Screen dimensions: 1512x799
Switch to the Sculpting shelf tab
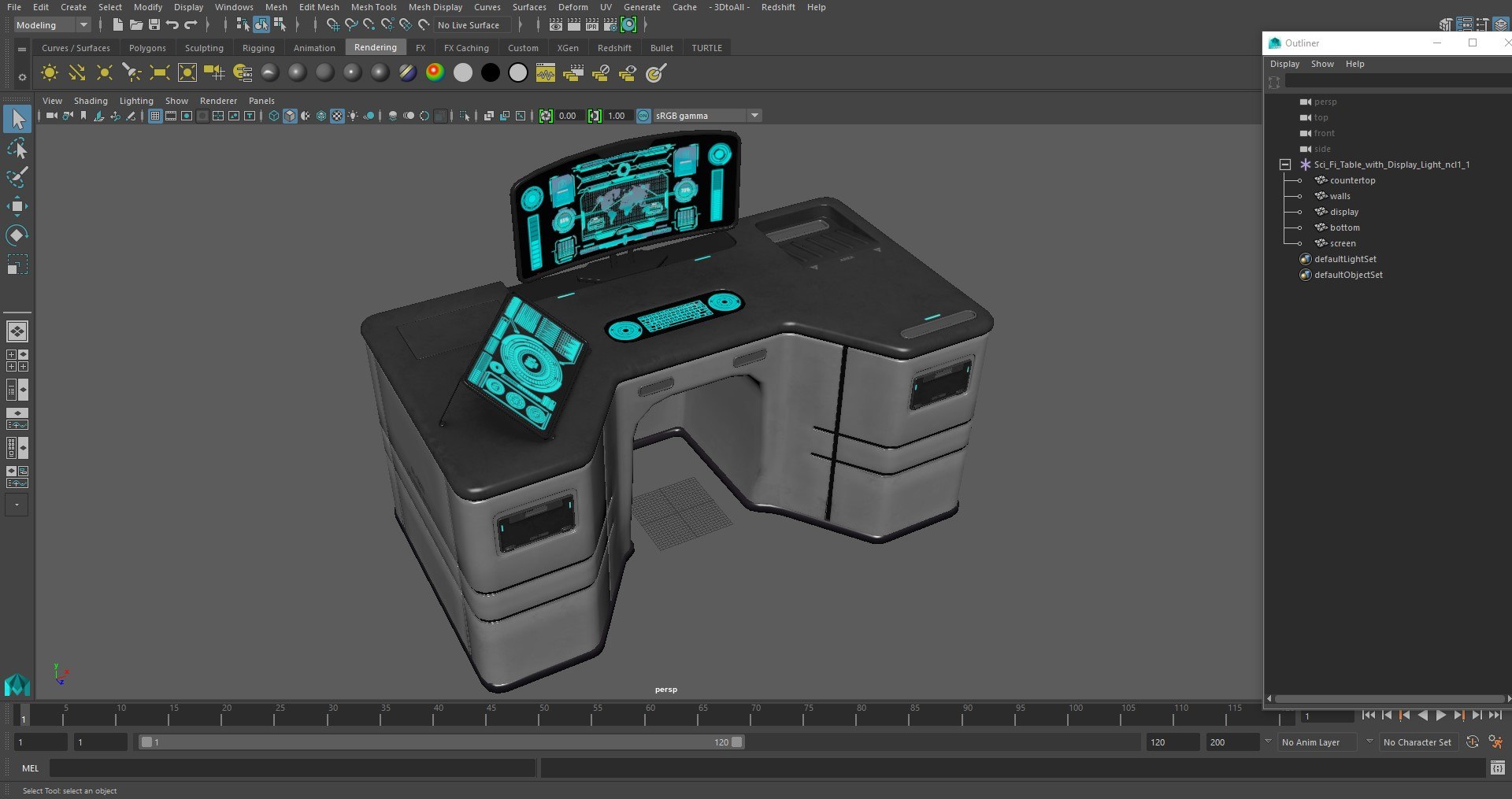[x=204, y=48]
